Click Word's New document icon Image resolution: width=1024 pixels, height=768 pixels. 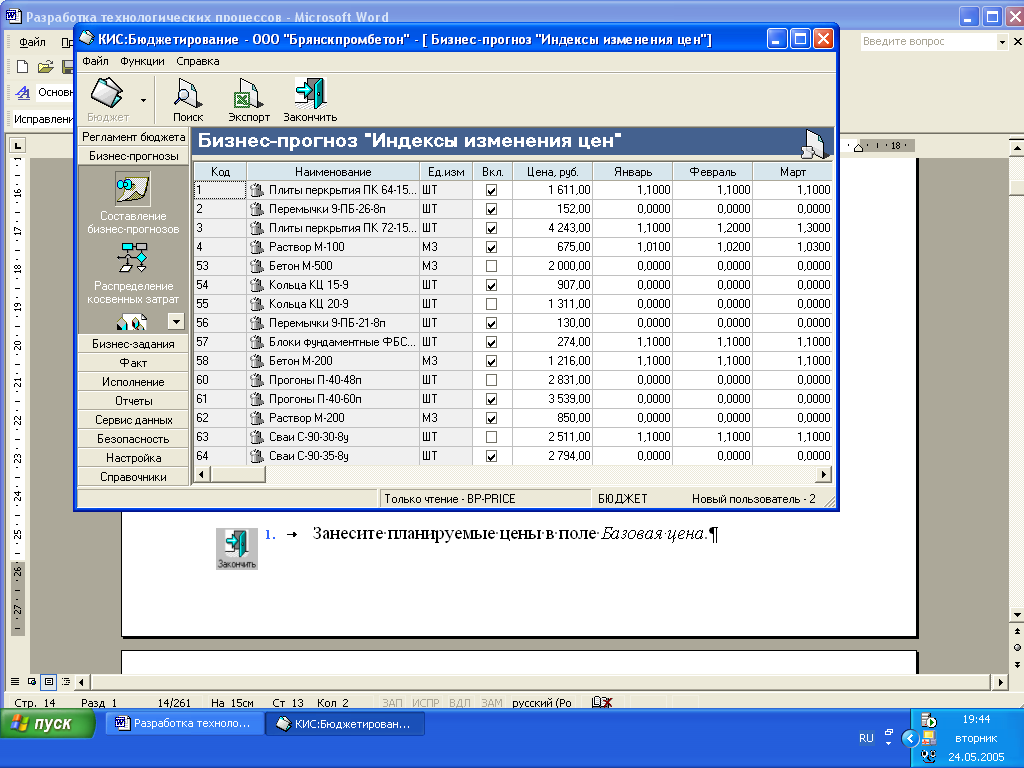click(x=22, y=67)
